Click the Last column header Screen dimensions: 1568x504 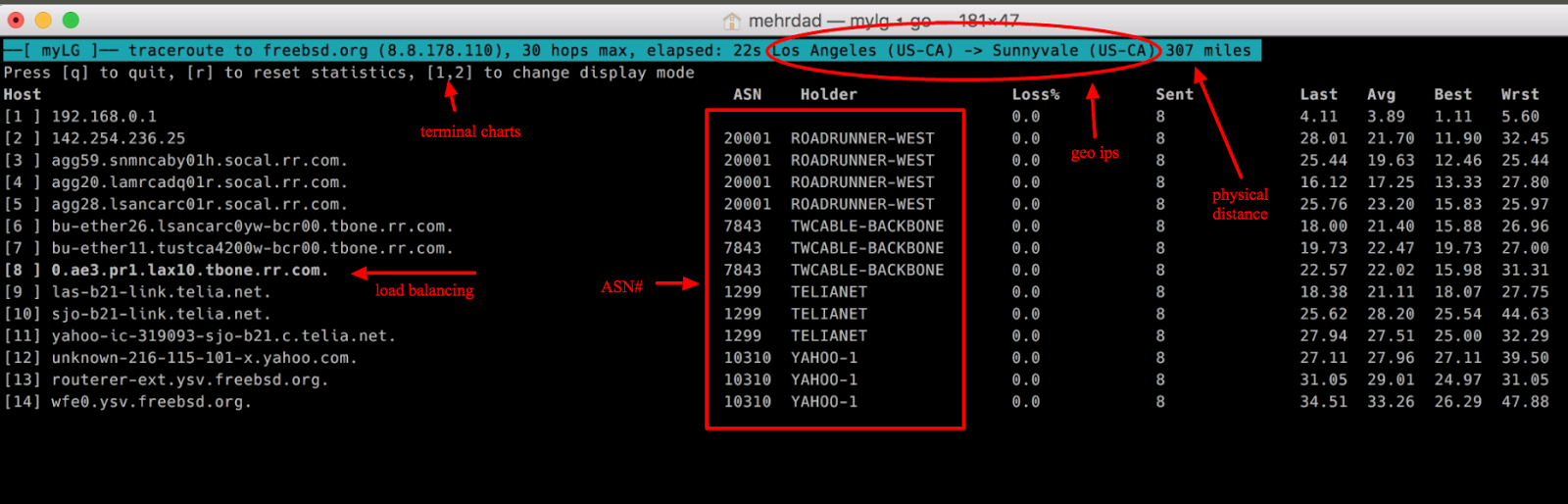coord(1318,94)
